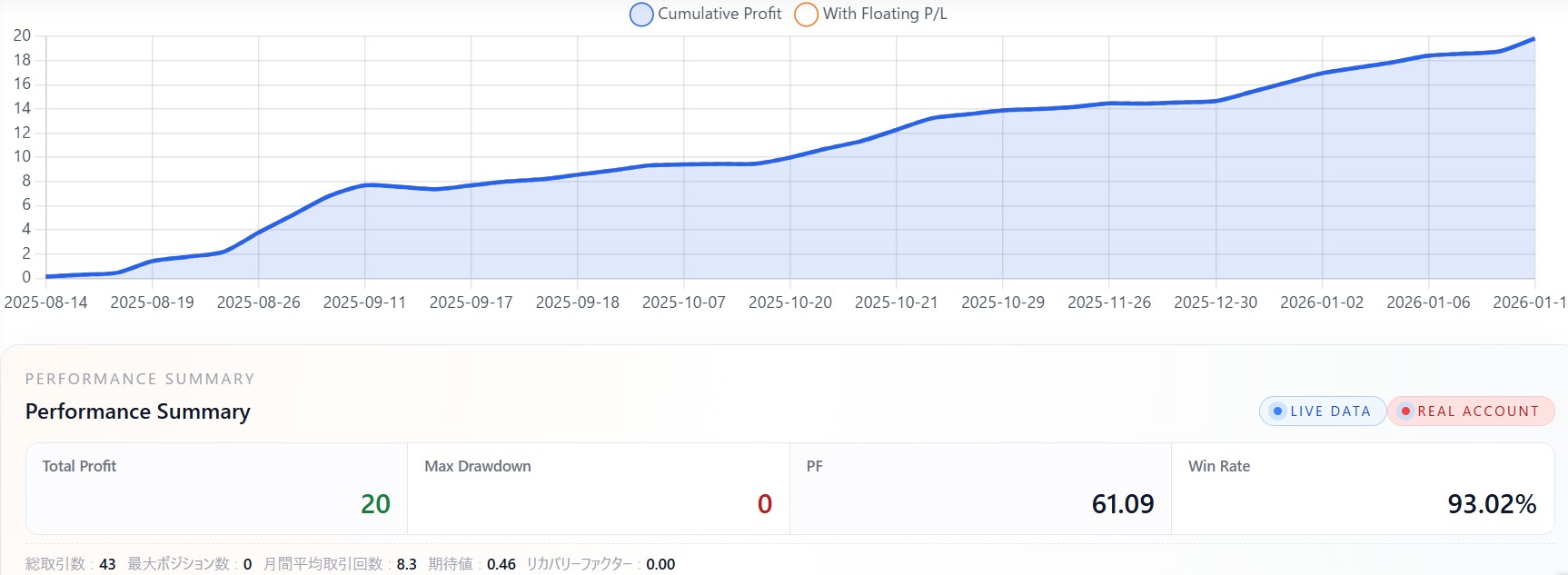This screenshot has width=1568, height=575.
Task: Click the Win Rate value 93.02%
Action: [x=1491, y=504]
